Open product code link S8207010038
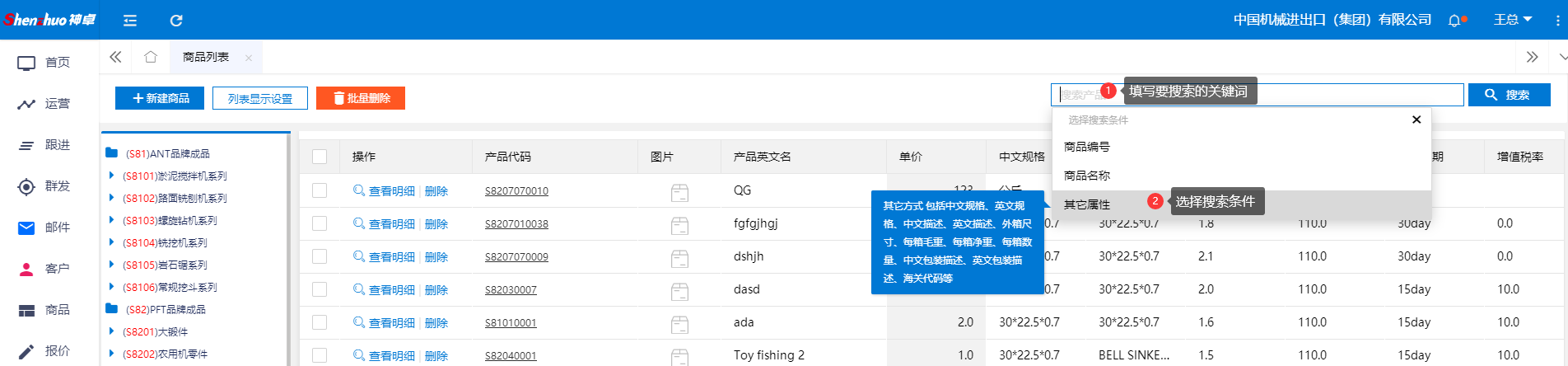Image resolution: width=1568 pixels, height=366 pixels. coord(516,224)
